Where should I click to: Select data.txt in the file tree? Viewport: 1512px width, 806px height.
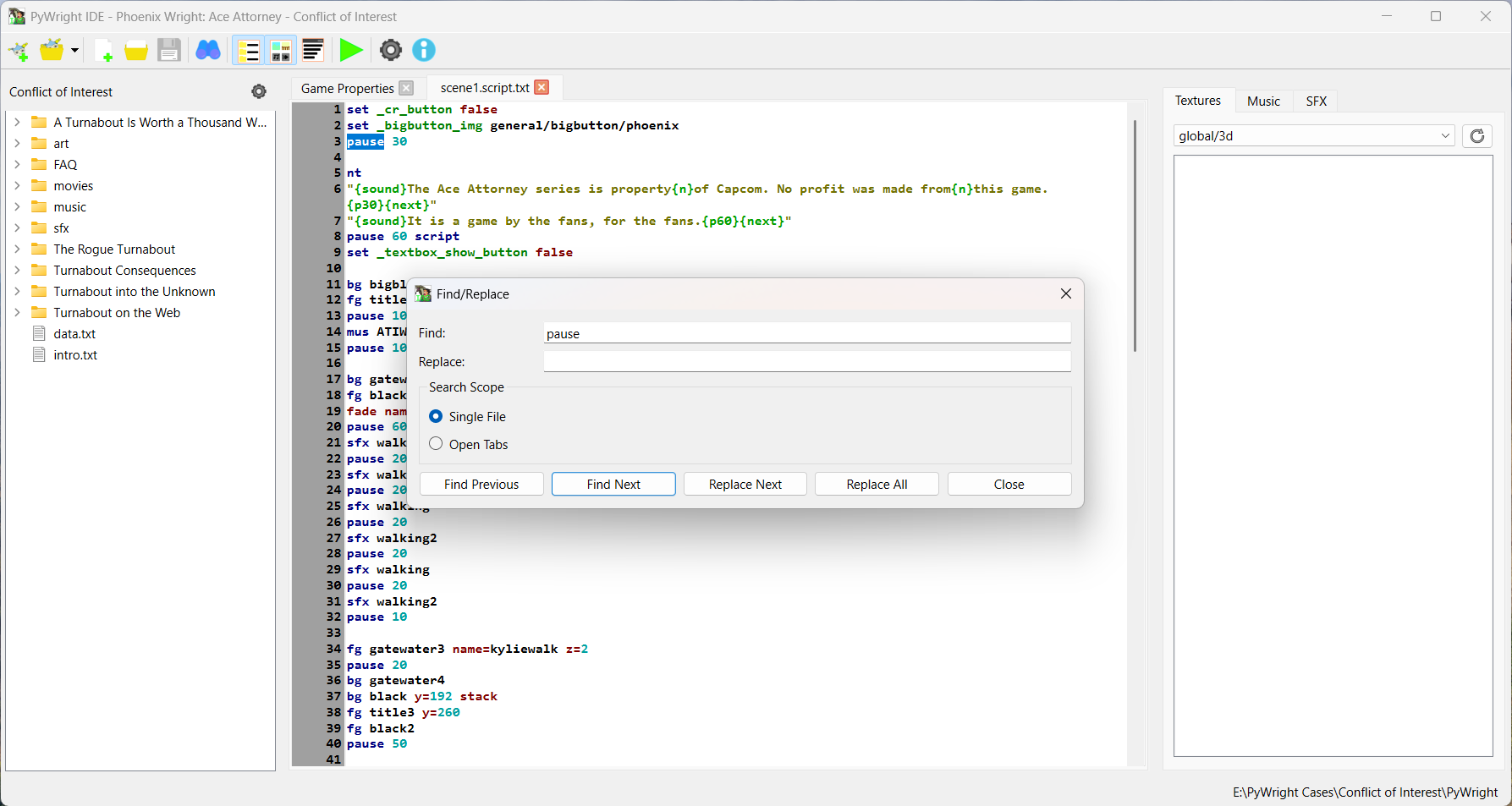74,334
